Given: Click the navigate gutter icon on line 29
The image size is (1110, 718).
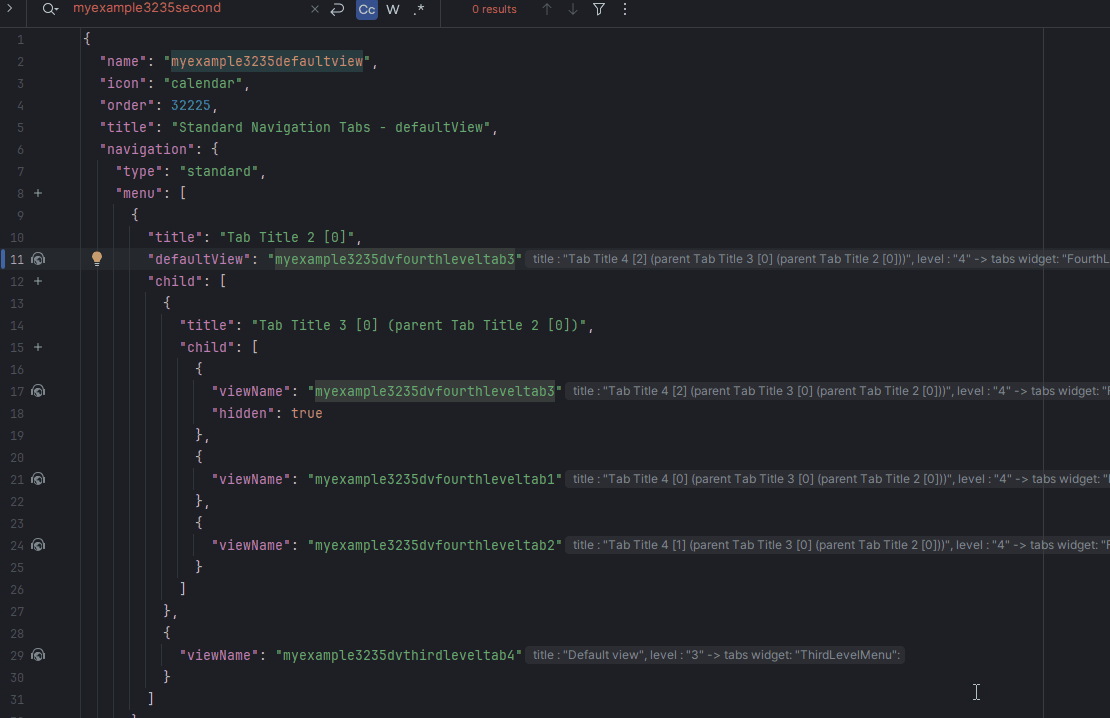Looking at the screenshot, I should (39, 655).
